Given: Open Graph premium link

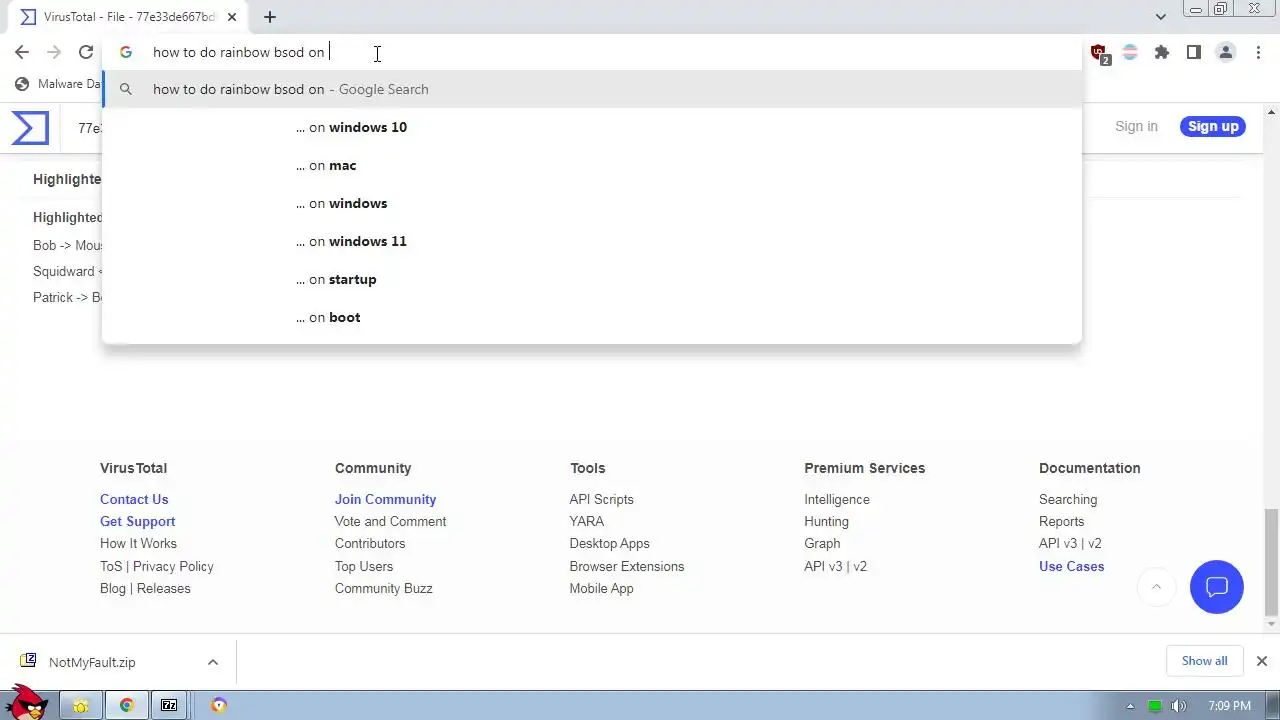Looking at the screenshot, I should 822,543.
